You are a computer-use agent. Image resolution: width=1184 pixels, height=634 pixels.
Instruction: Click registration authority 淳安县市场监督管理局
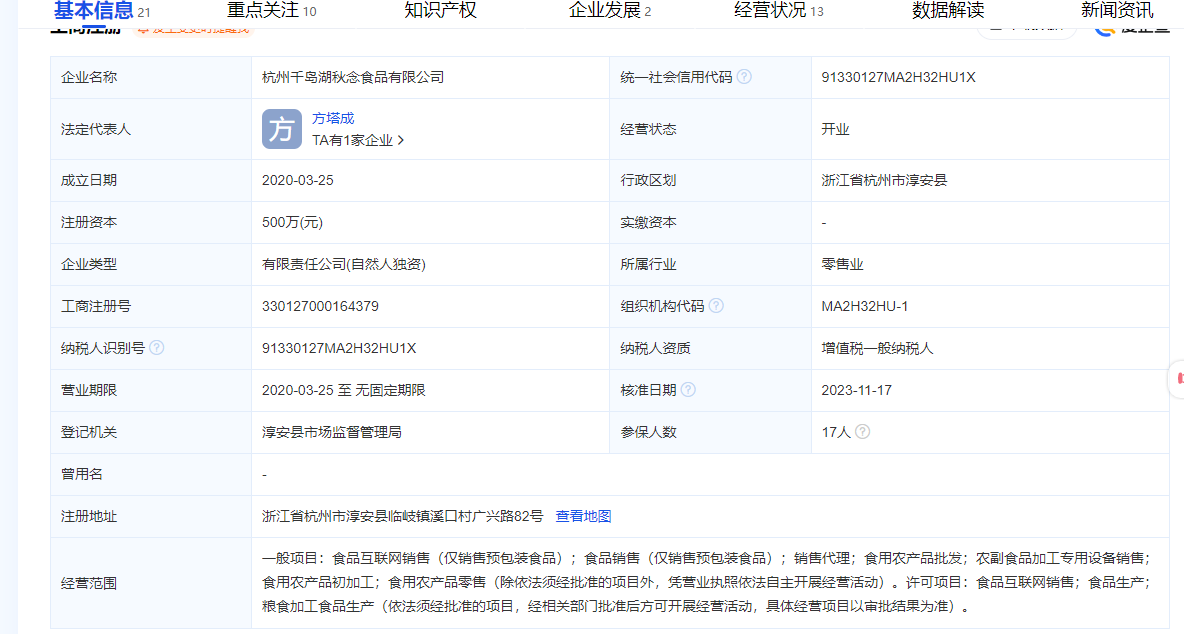point(331,432)
